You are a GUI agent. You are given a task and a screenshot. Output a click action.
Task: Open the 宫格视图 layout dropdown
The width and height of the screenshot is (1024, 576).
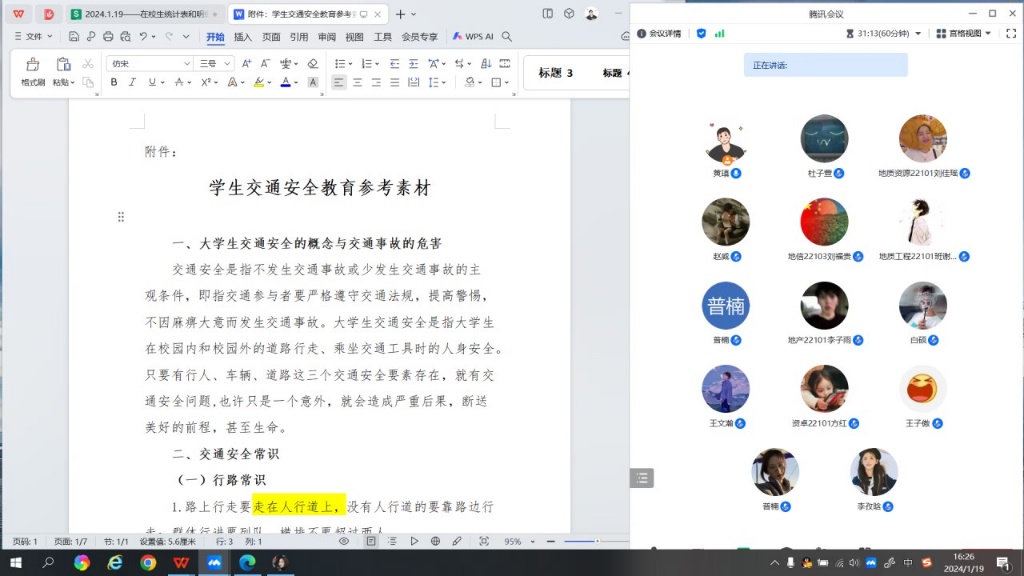(965, 33)
